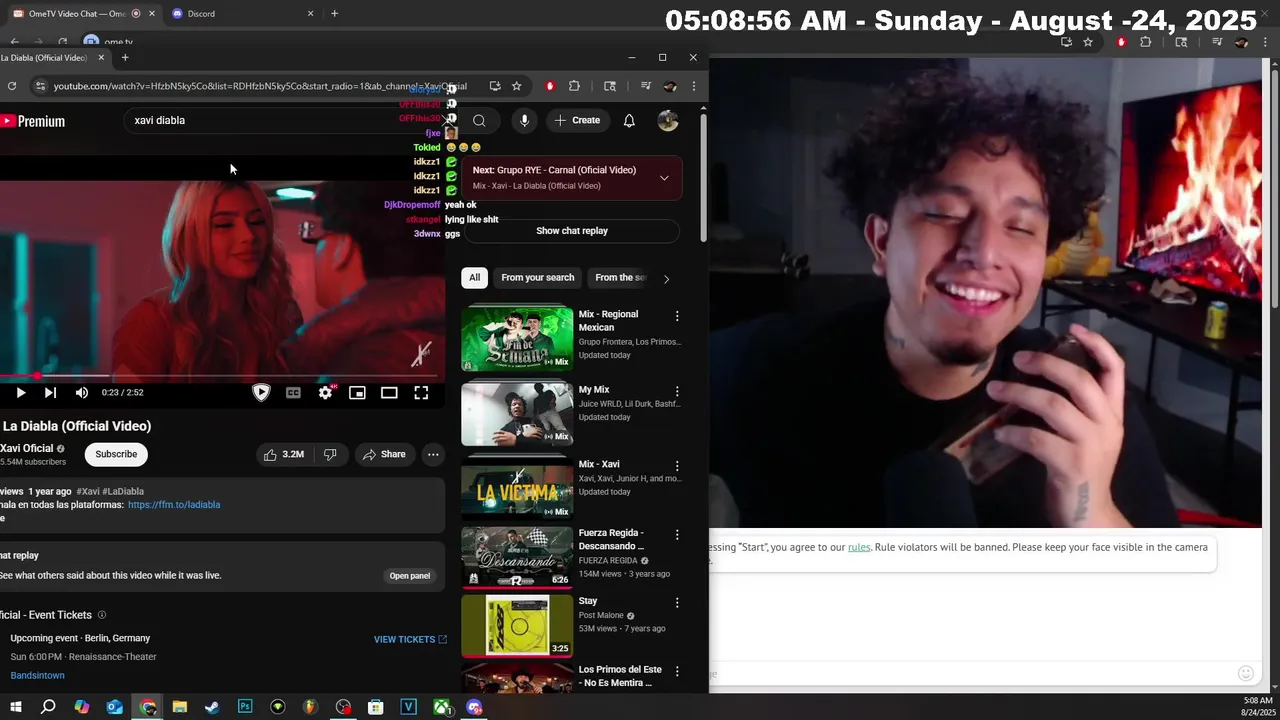Open a new tab in YouTube window

125,58
